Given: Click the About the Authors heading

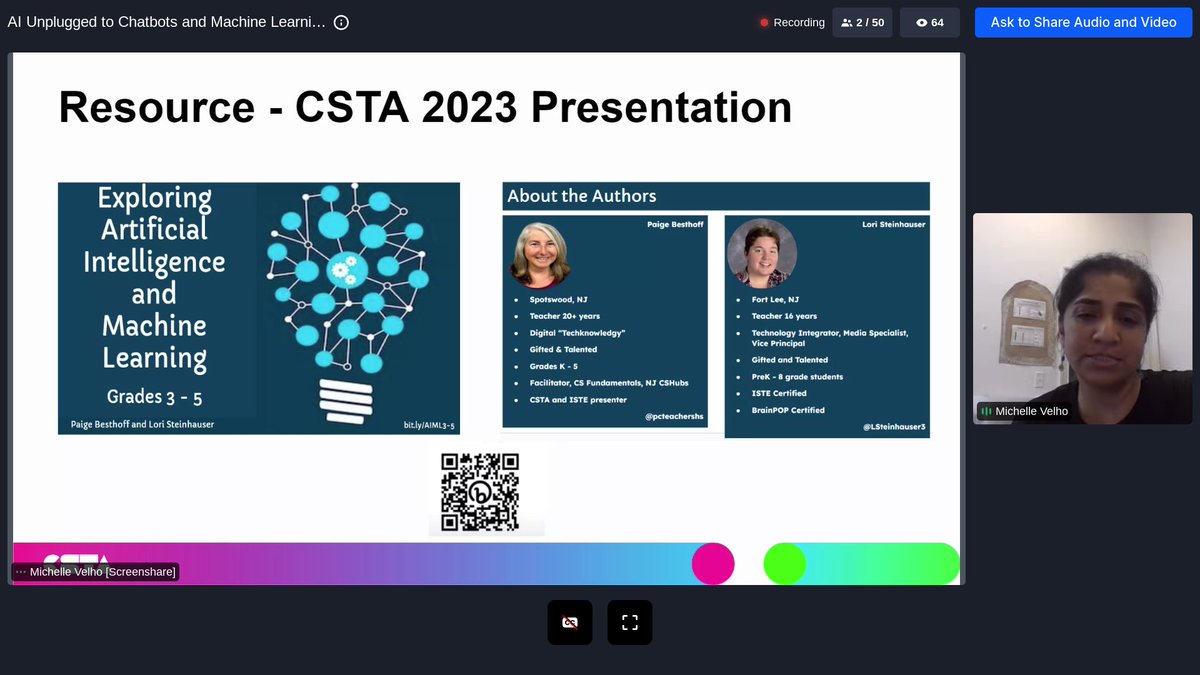Looking at the screenshot, I should click(x=582, y=196).
